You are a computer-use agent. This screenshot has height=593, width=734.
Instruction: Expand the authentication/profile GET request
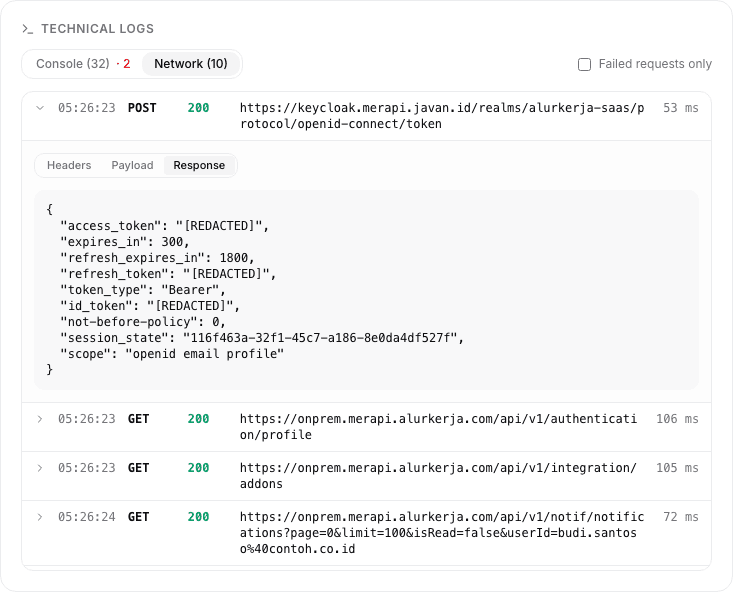40,419
